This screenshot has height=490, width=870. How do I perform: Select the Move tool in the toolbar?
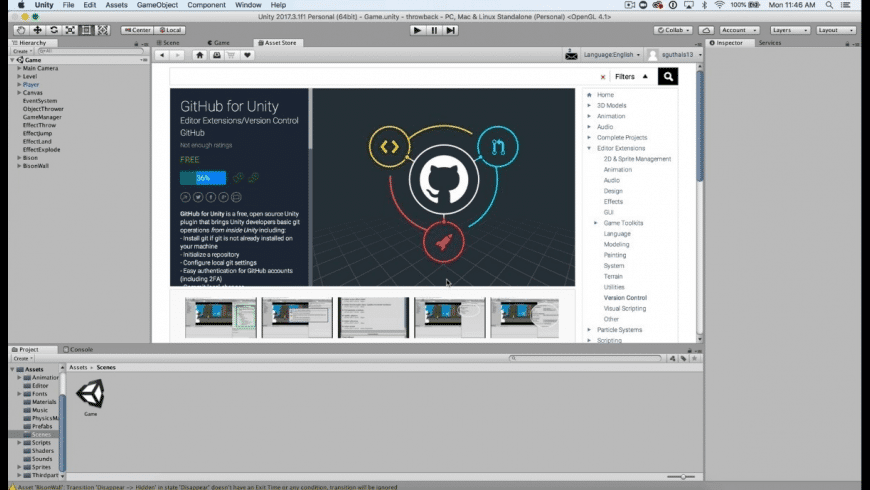pyautogui.click(x=37, y=30)
